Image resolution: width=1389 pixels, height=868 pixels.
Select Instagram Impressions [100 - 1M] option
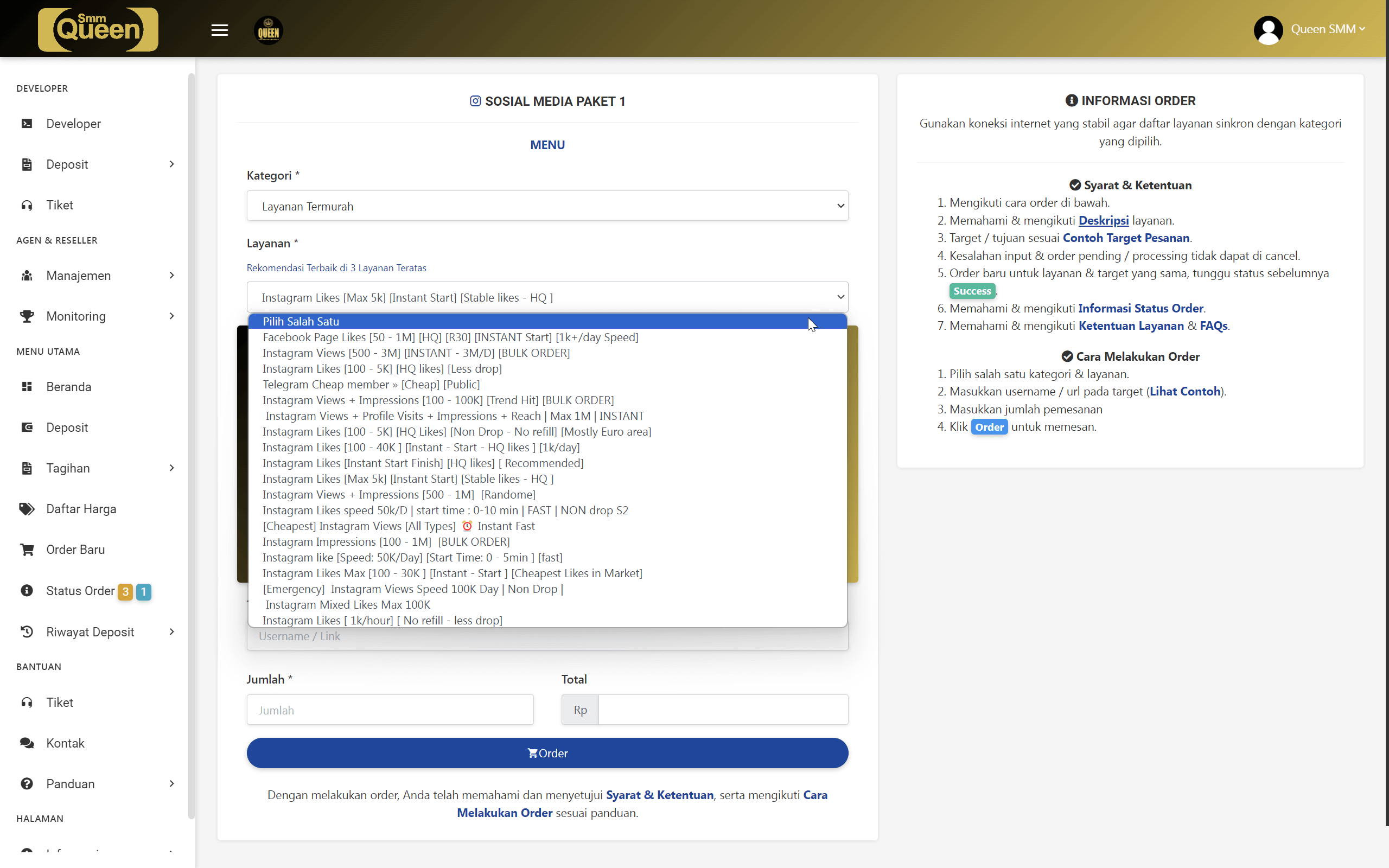[x=547, y=542]
